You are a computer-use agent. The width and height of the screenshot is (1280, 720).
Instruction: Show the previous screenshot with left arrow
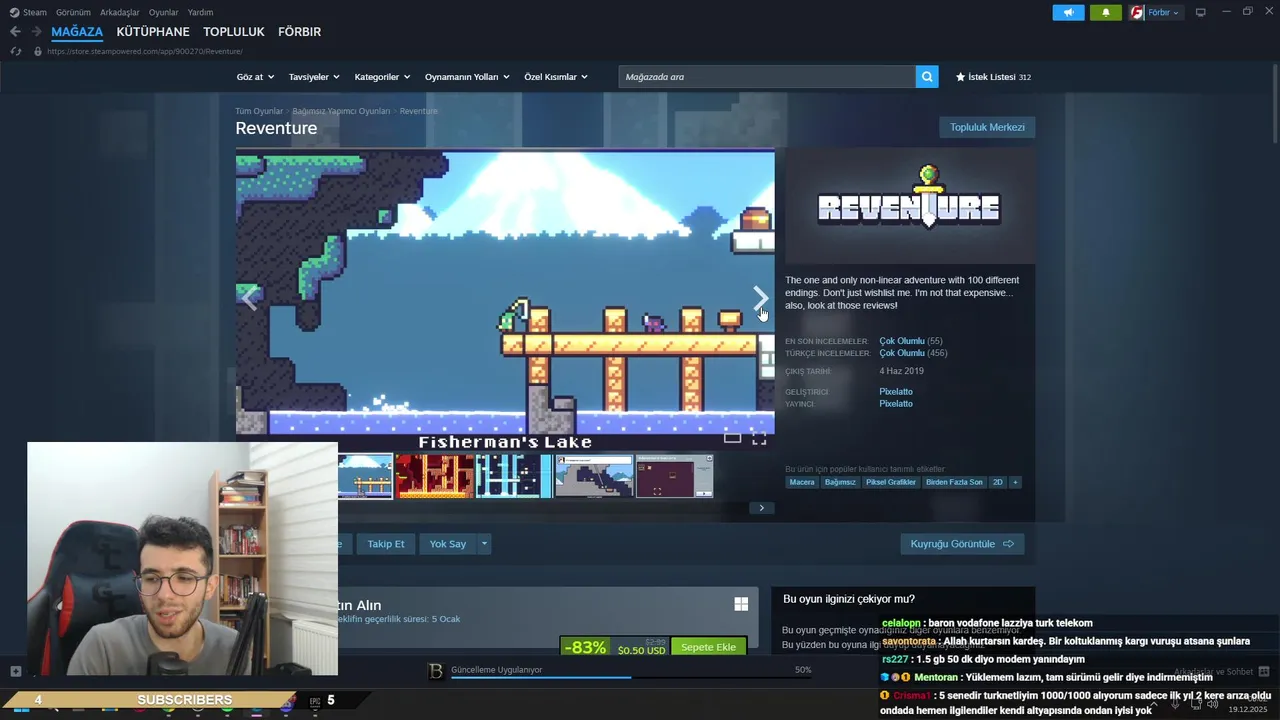pyautogui.click(x=249, y=297)
